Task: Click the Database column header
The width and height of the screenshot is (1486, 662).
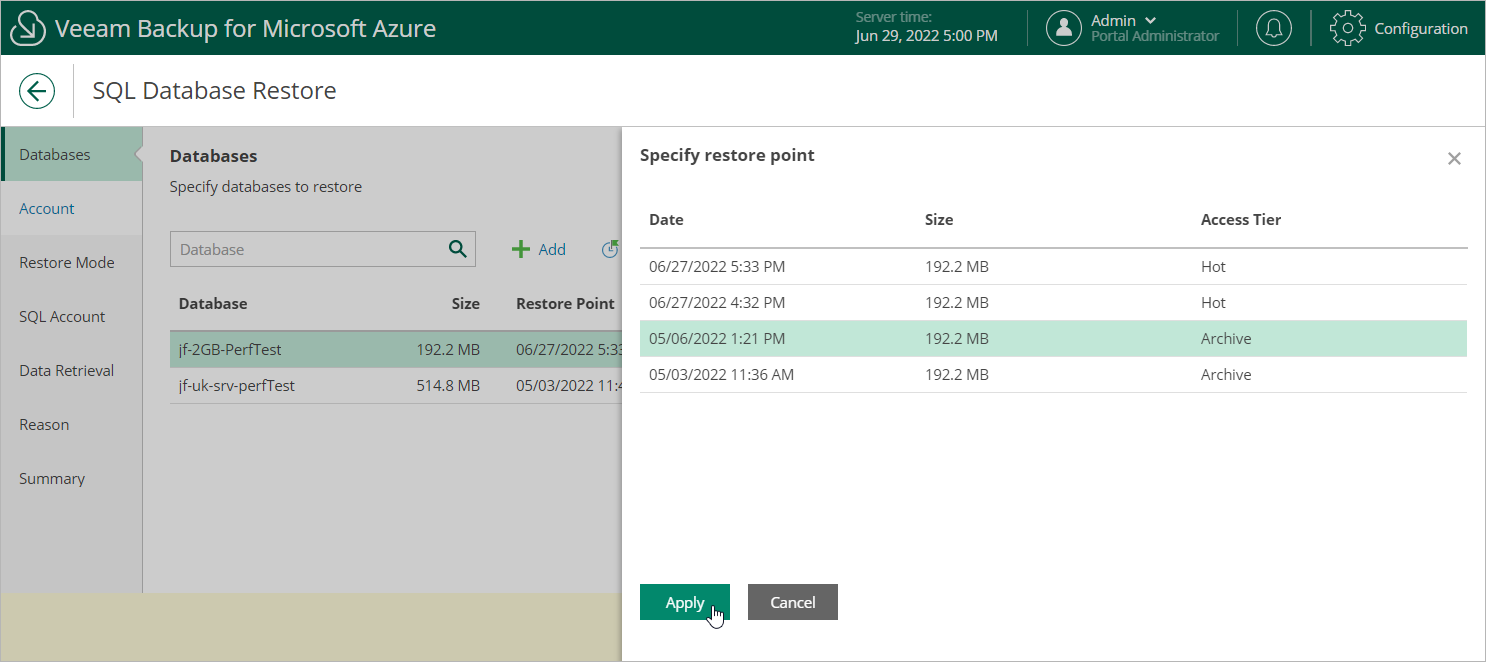Action: click(213, 303)
